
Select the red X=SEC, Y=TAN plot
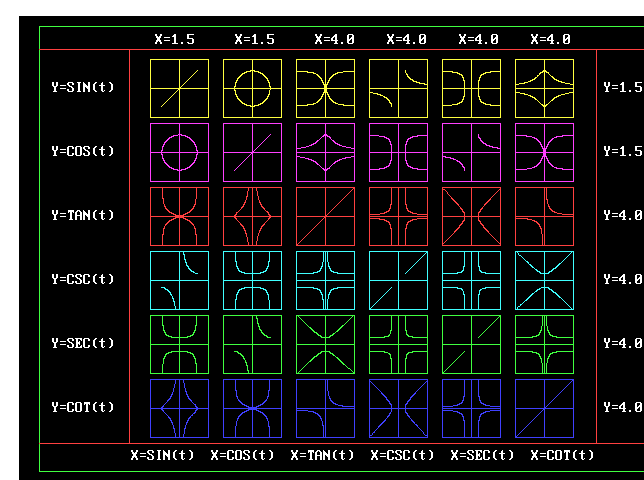(x=472, y=216)
